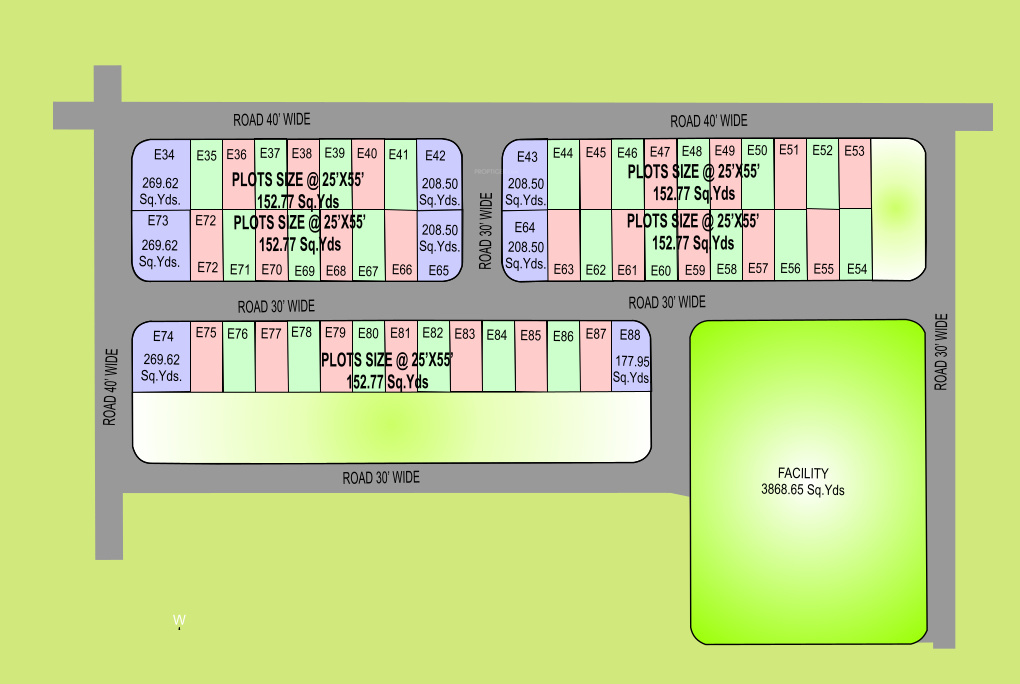
Task: Click the purple plot E74
Action: (x=161, y=356)
